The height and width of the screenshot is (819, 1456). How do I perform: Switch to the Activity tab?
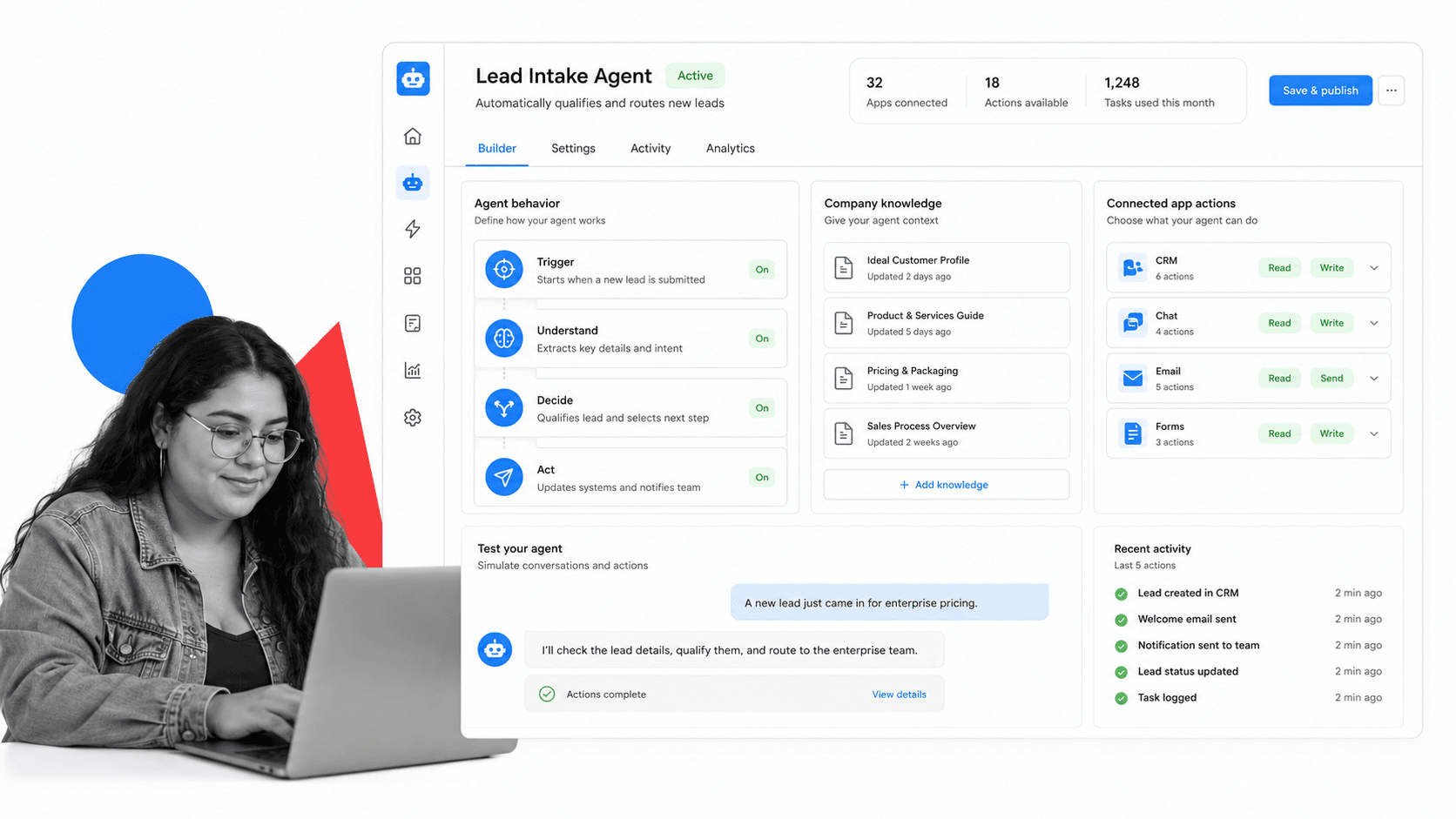point(650,149)
